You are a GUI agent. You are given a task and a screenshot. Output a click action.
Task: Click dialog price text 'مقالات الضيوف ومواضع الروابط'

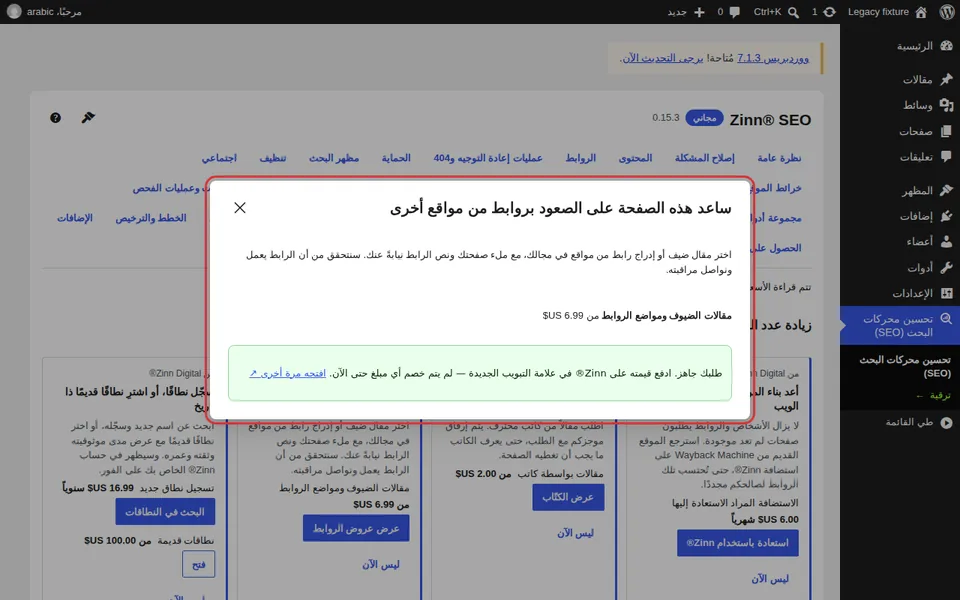click(x=666, y=316)
